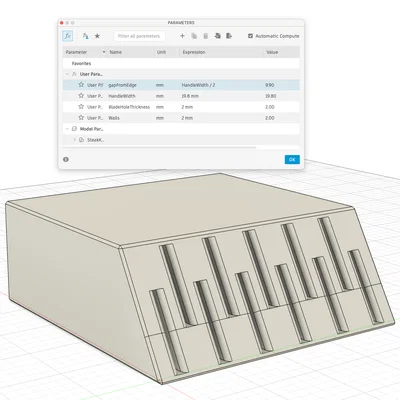
Task: Click the Unit column header
Action: pos(161,52)
